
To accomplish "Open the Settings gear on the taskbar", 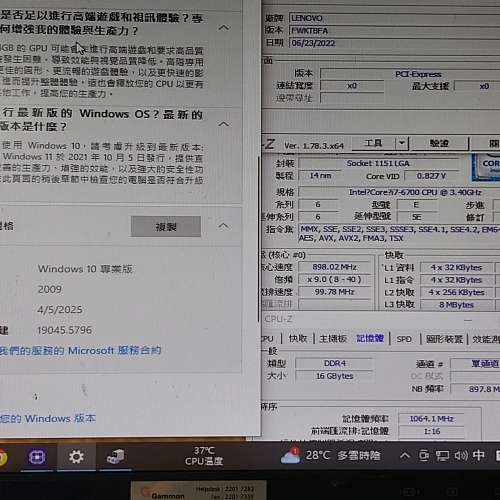I will [76, 457].
